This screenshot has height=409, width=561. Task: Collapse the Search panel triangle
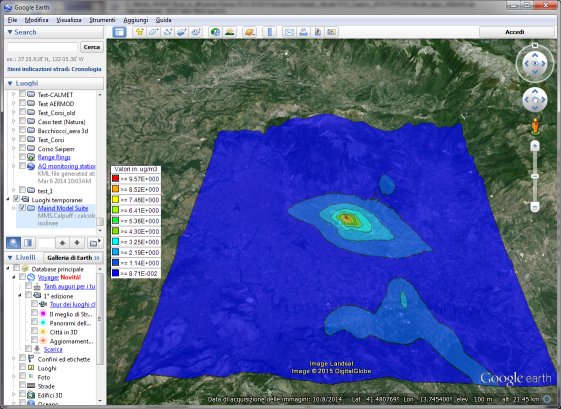click(x=10, y=32)
